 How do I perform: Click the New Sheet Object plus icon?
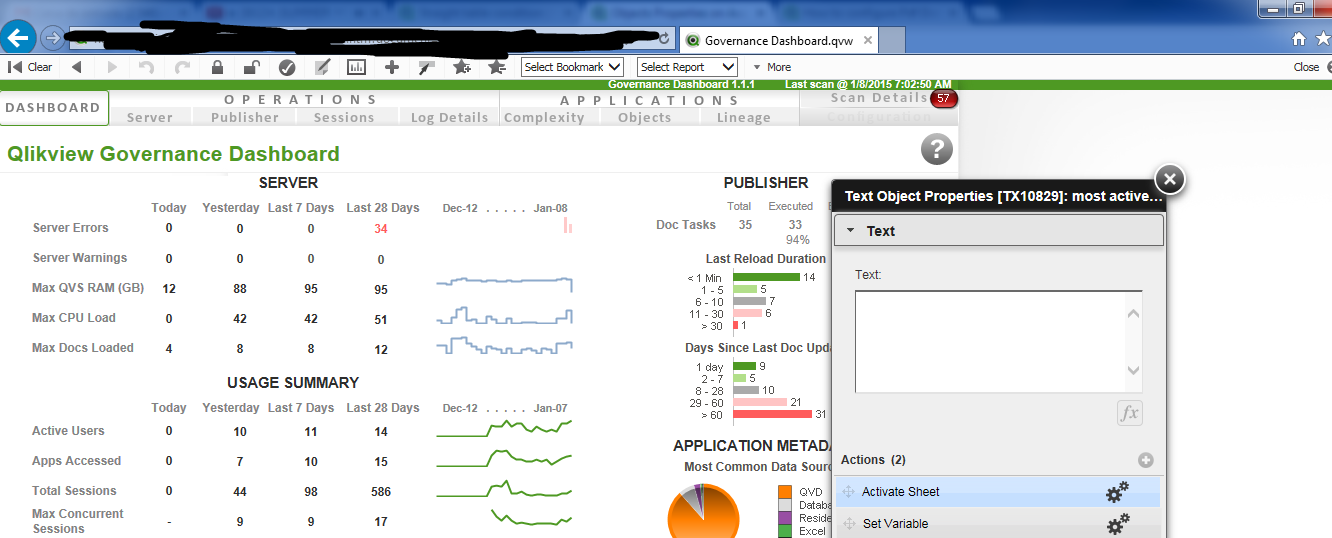tap(392, 67)
